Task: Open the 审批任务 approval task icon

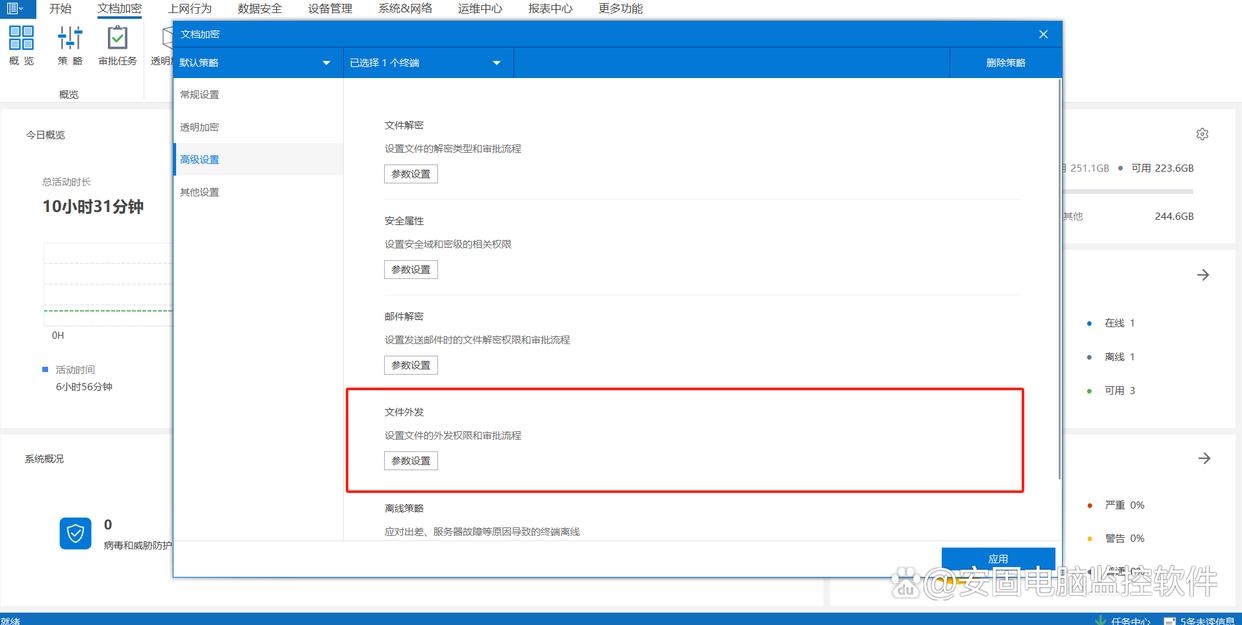Action: point(117,47)
